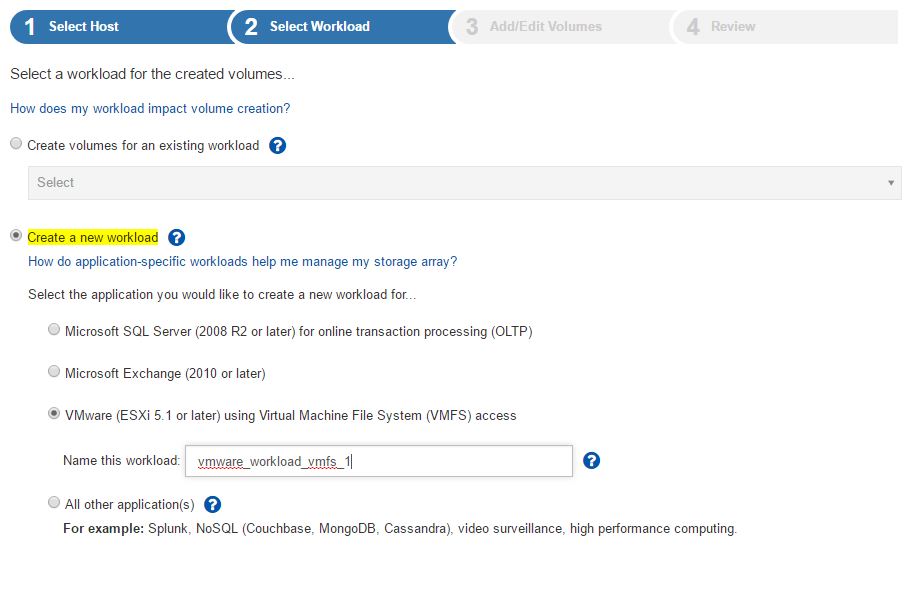Open help for existing workload option

click(277, 144)
